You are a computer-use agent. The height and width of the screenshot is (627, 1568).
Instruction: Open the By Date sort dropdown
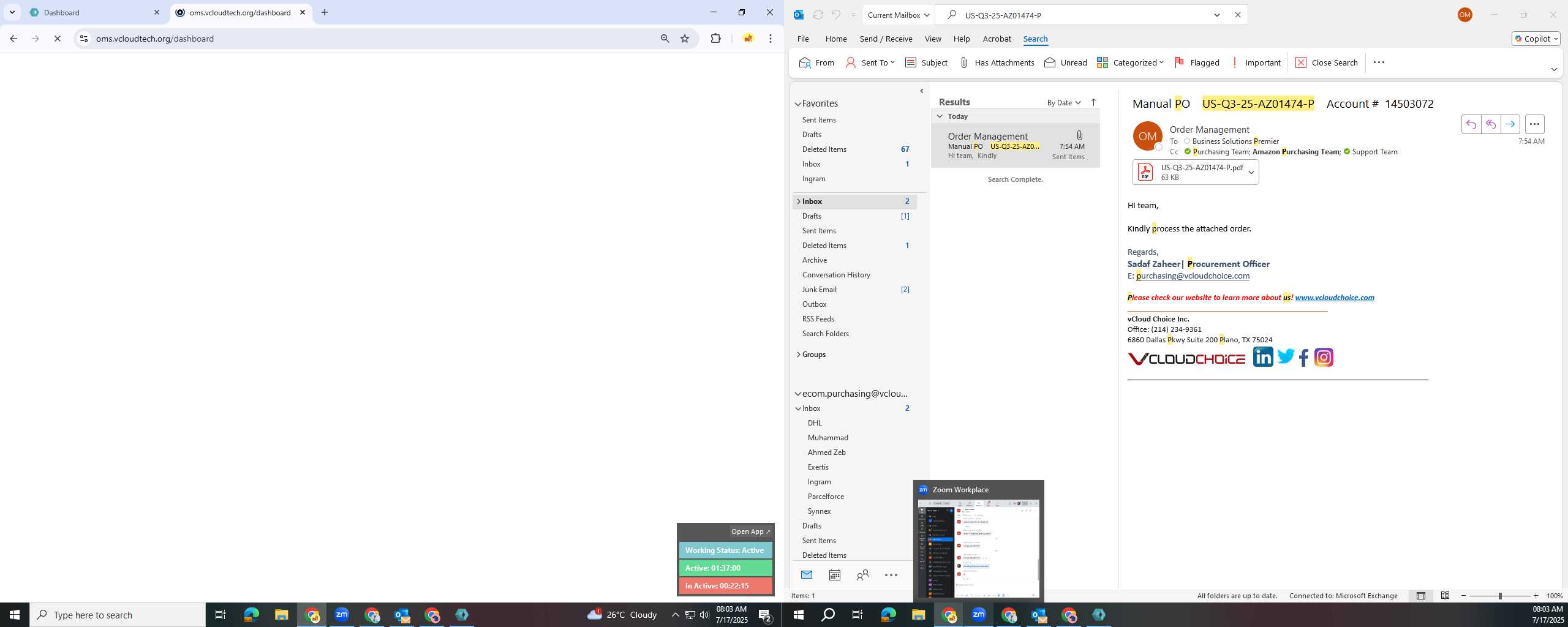click(x=1063, y=103)
